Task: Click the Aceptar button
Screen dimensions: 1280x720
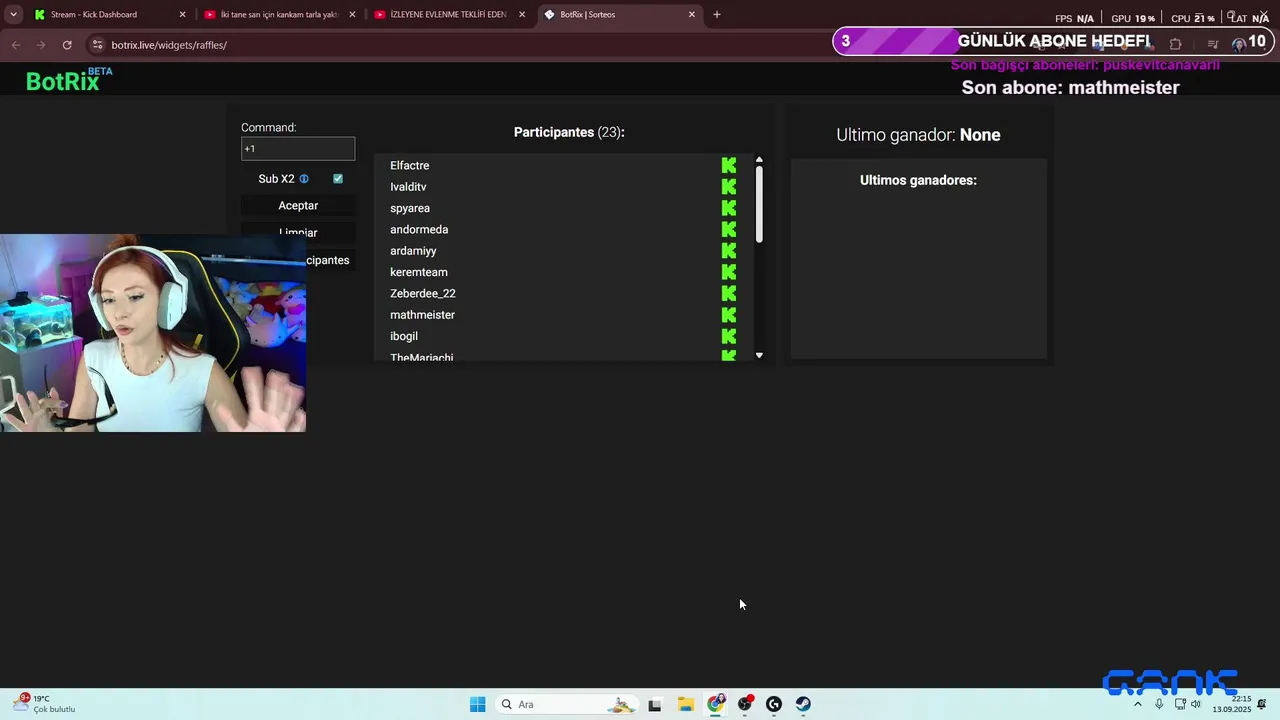Action: [x=298, y=205]
